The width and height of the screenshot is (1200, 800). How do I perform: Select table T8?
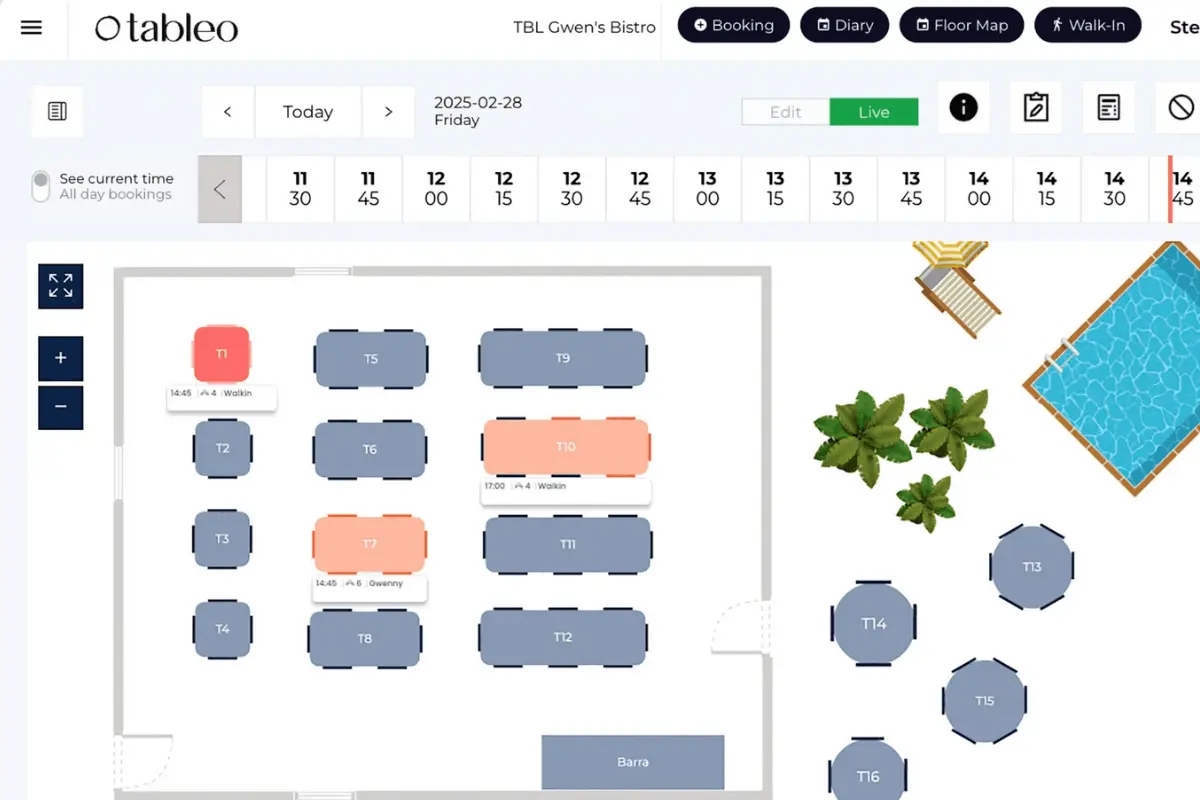[x=365, y=638]
